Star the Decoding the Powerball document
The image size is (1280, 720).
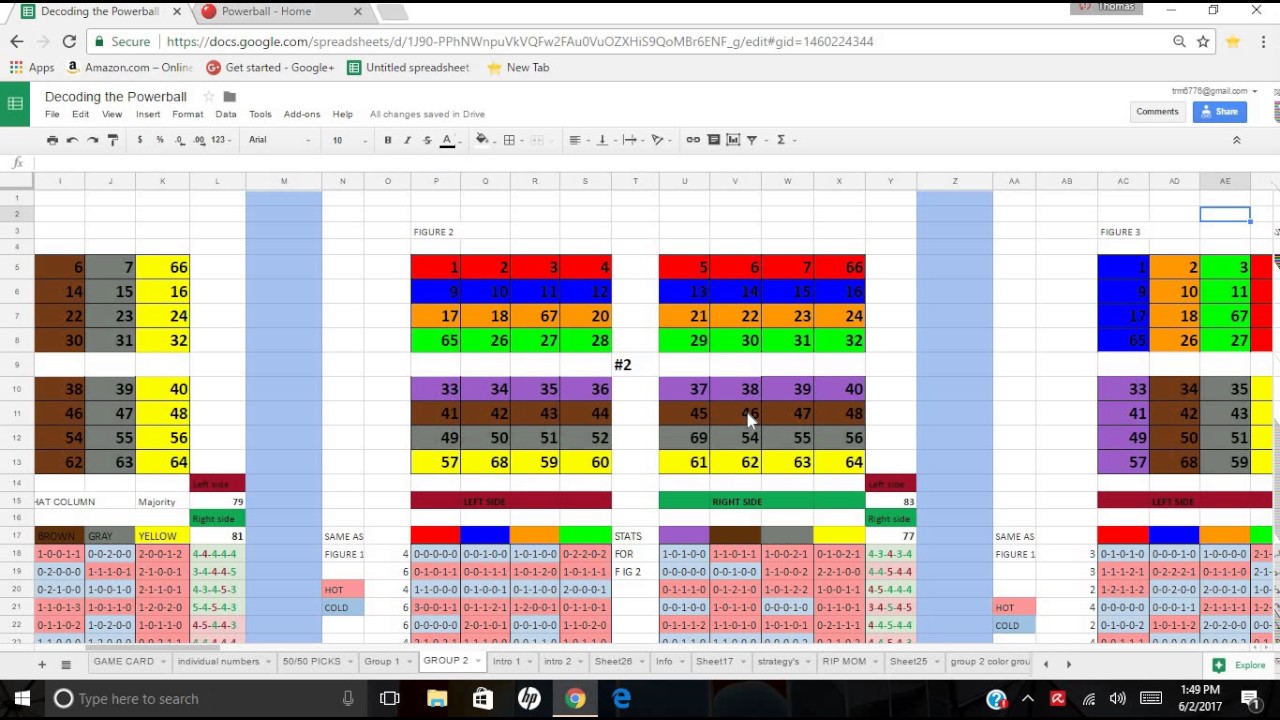pyautogui.click(x=208, y=96)
